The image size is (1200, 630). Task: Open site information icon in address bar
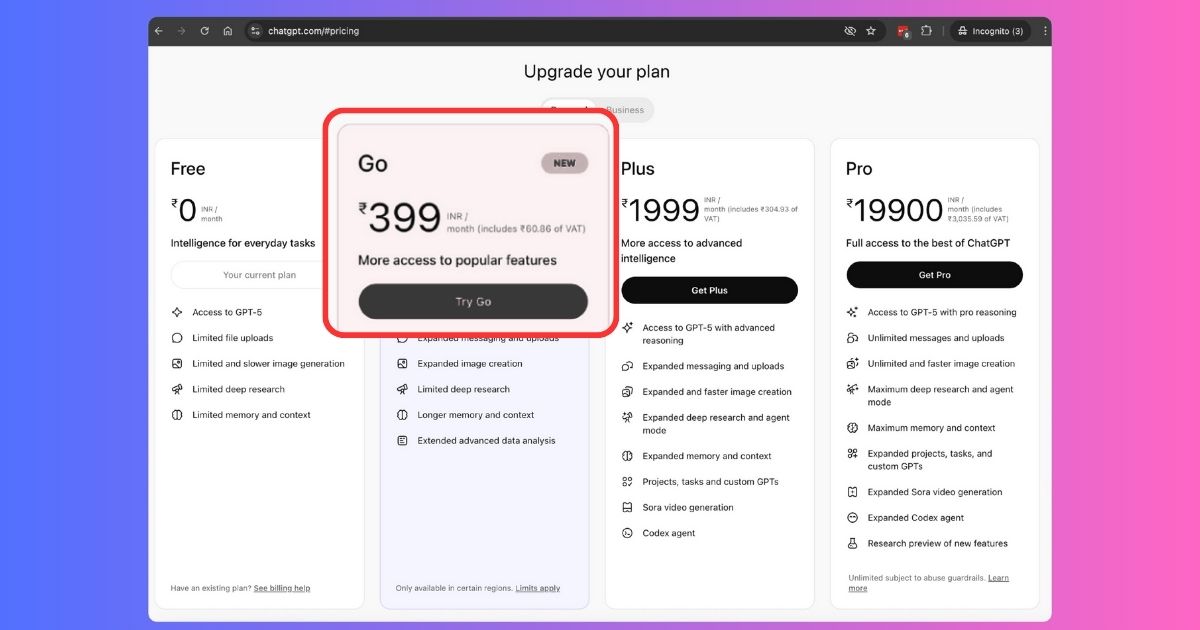tap(254, 31)
